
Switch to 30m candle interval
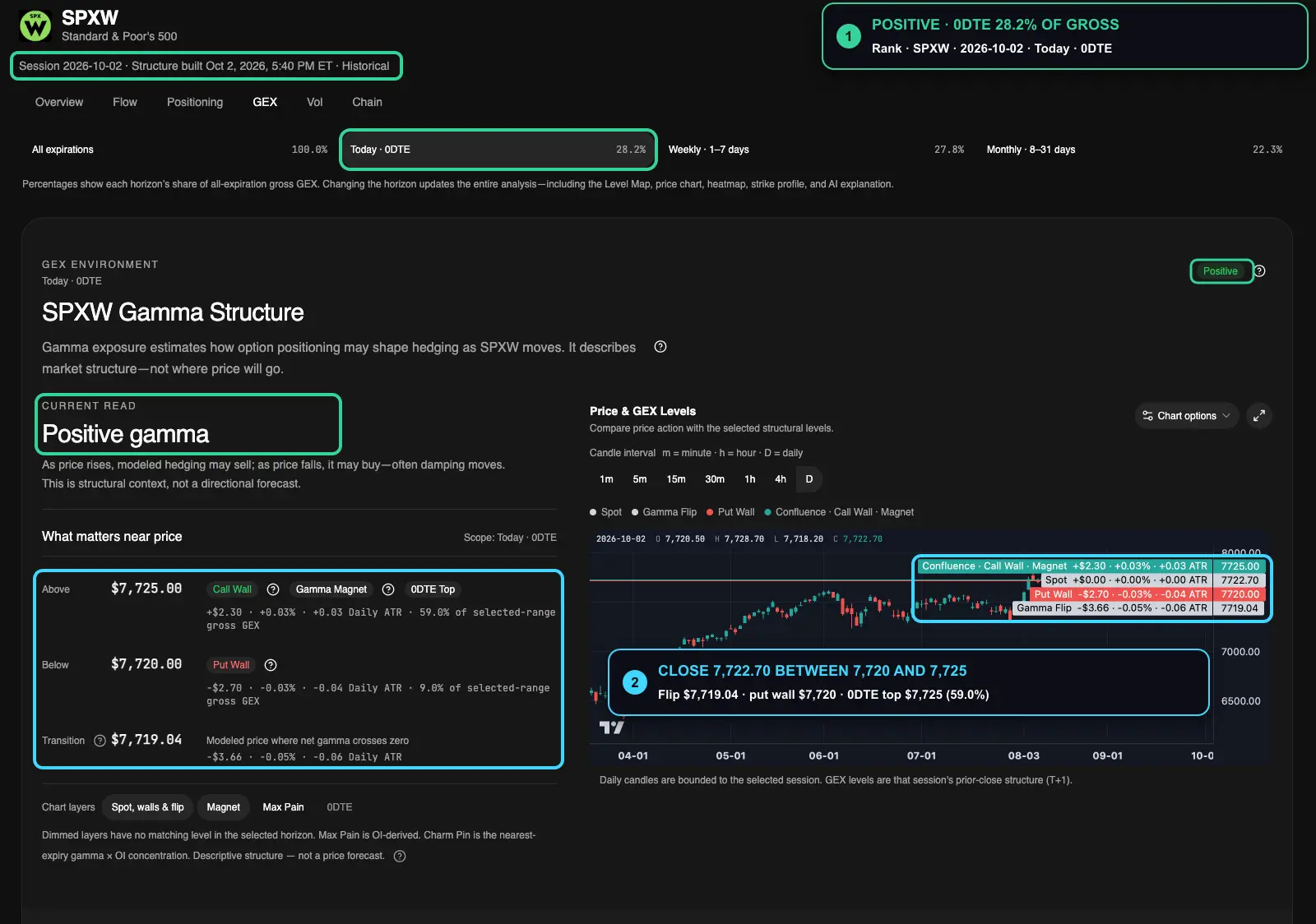tap(715, 479)
